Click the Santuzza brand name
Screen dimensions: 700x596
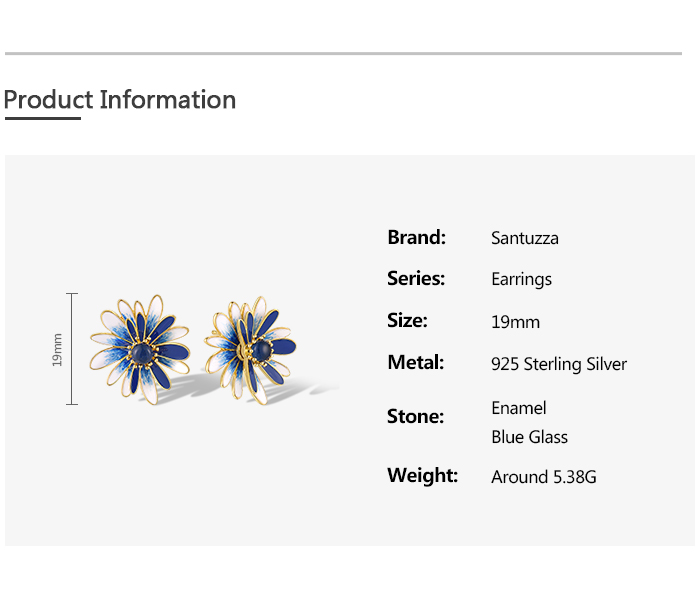click(524, 238)
